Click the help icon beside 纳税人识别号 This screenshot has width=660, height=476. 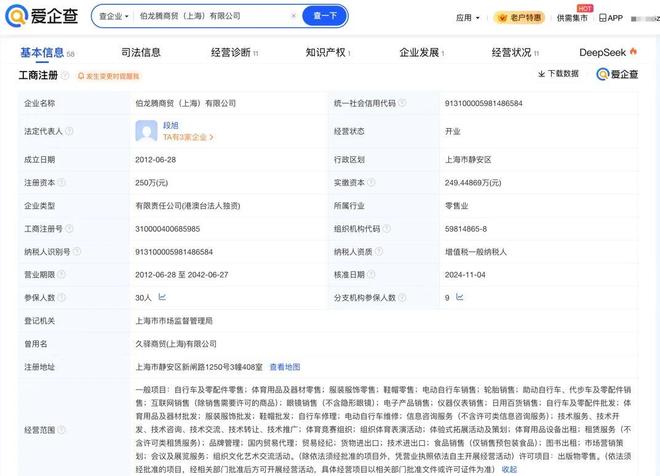[x=77, y=251]
